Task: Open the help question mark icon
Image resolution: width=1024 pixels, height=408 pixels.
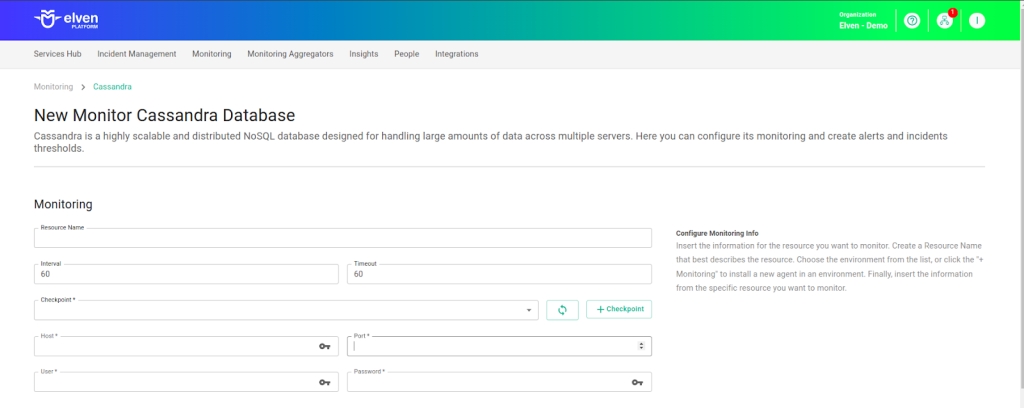Action: (x=911, y=21)
